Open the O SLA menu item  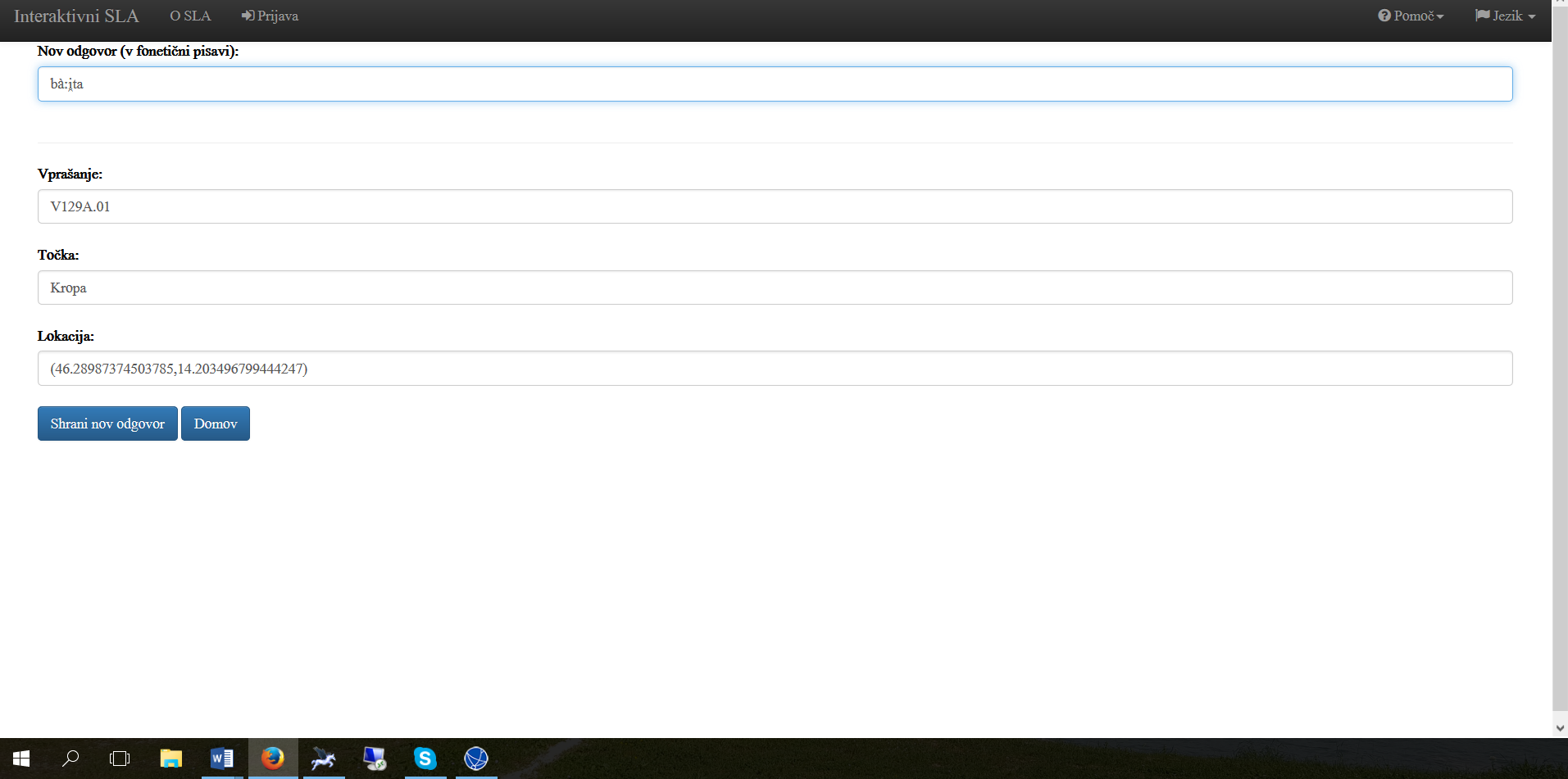190,16
